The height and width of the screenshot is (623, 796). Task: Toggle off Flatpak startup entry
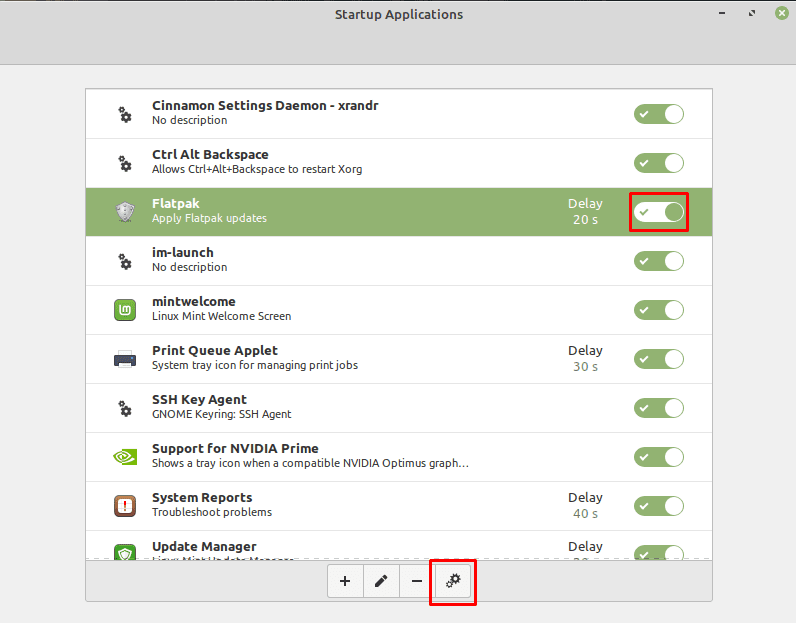point(659,212)
